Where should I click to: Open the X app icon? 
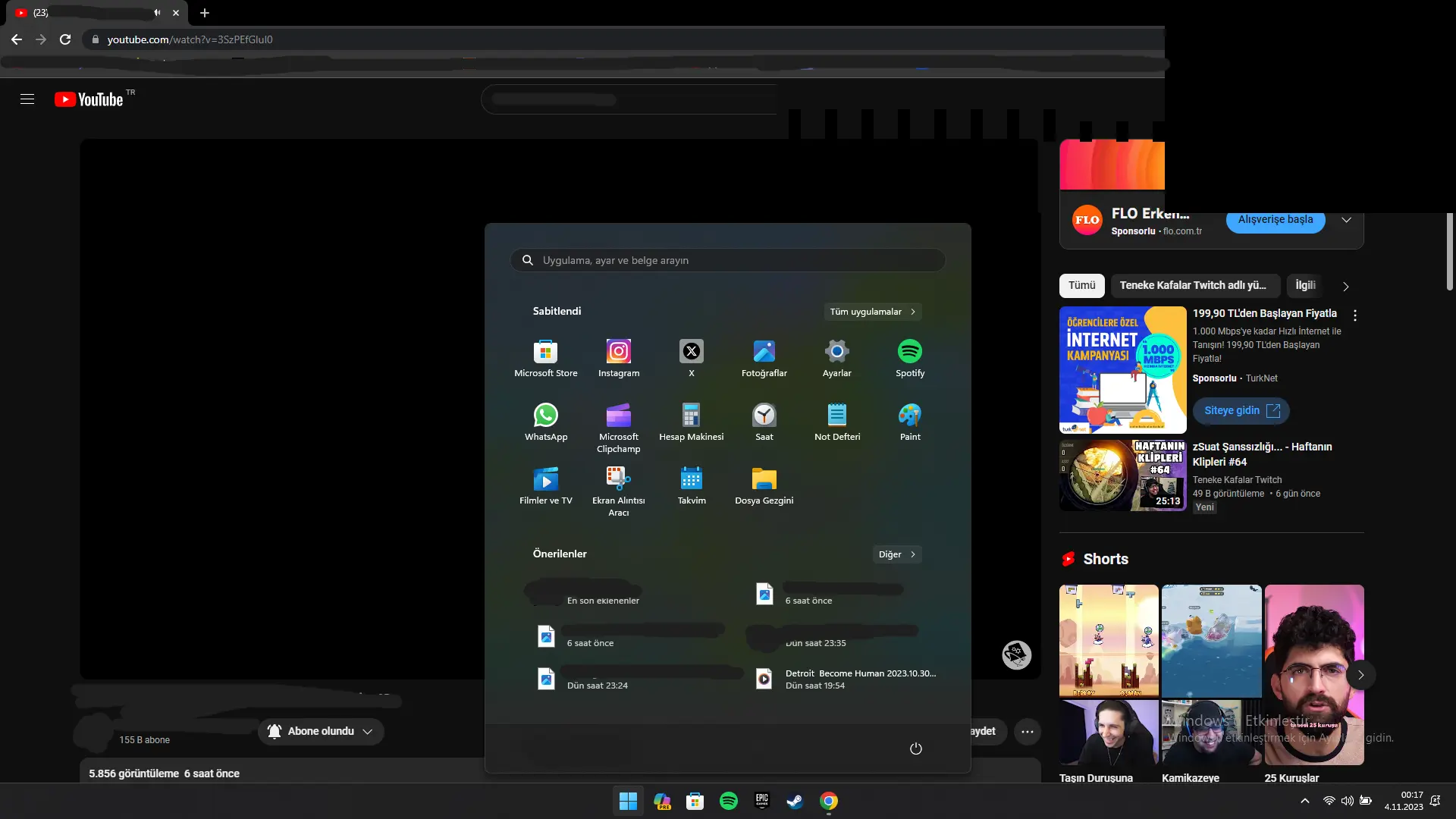click(691, 358)
